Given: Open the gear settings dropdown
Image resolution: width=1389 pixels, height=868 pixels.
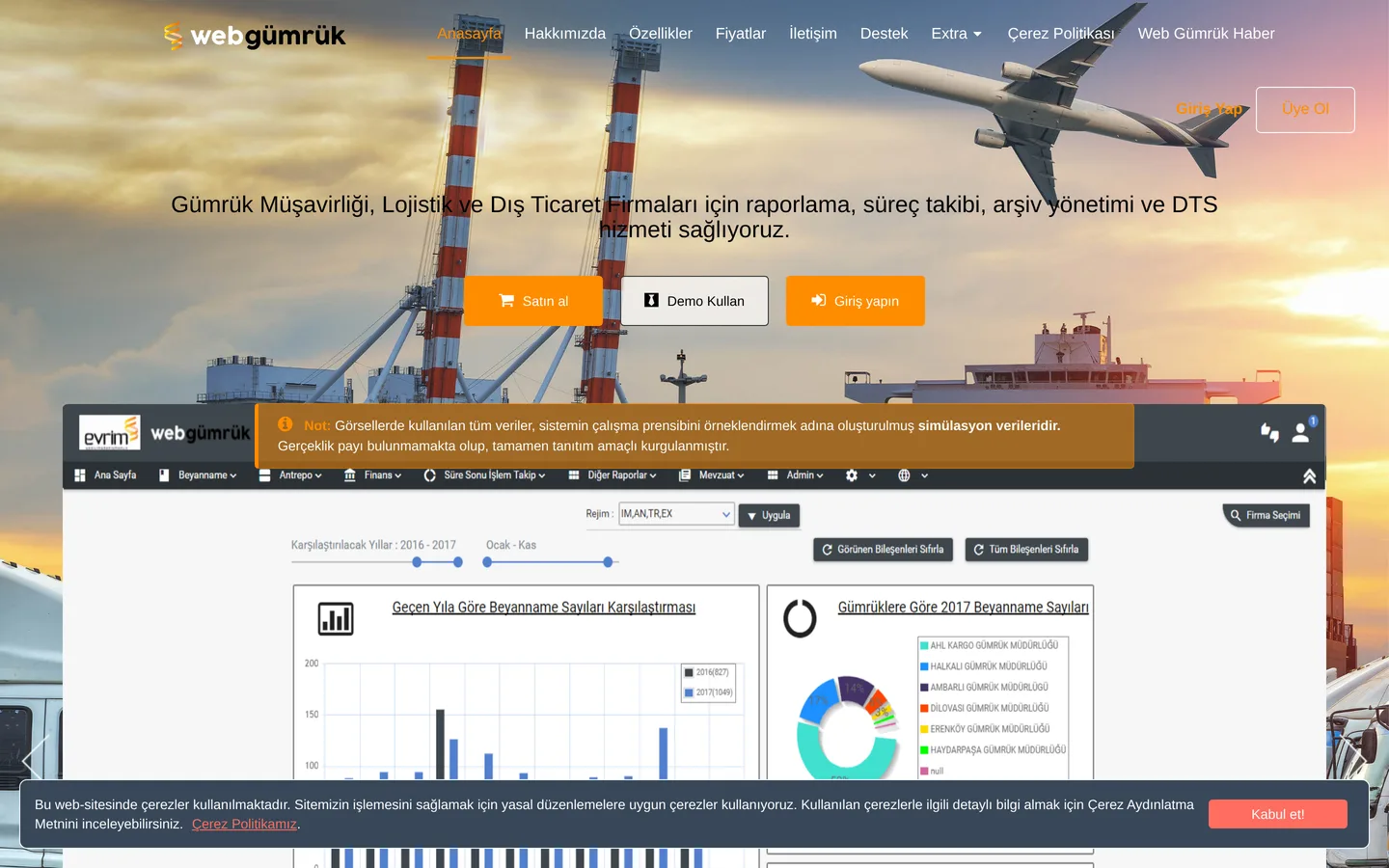Looking at the screenshot, I should [x=860, y=475].
